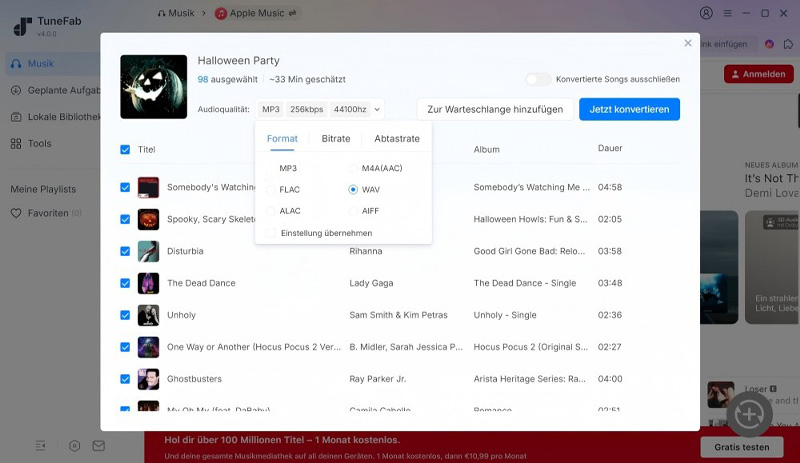The height and width of the screenshot is (463, 800).
Task: Switch to the Format tab
Action: pos(282,139)
